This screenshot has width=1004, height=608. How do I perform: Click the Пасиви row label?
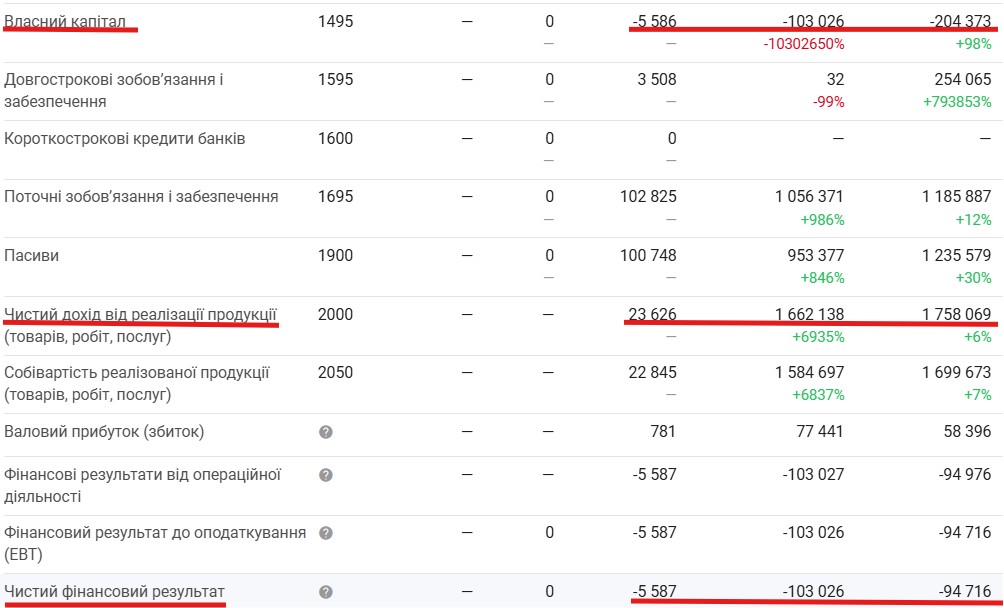point(32,255)
